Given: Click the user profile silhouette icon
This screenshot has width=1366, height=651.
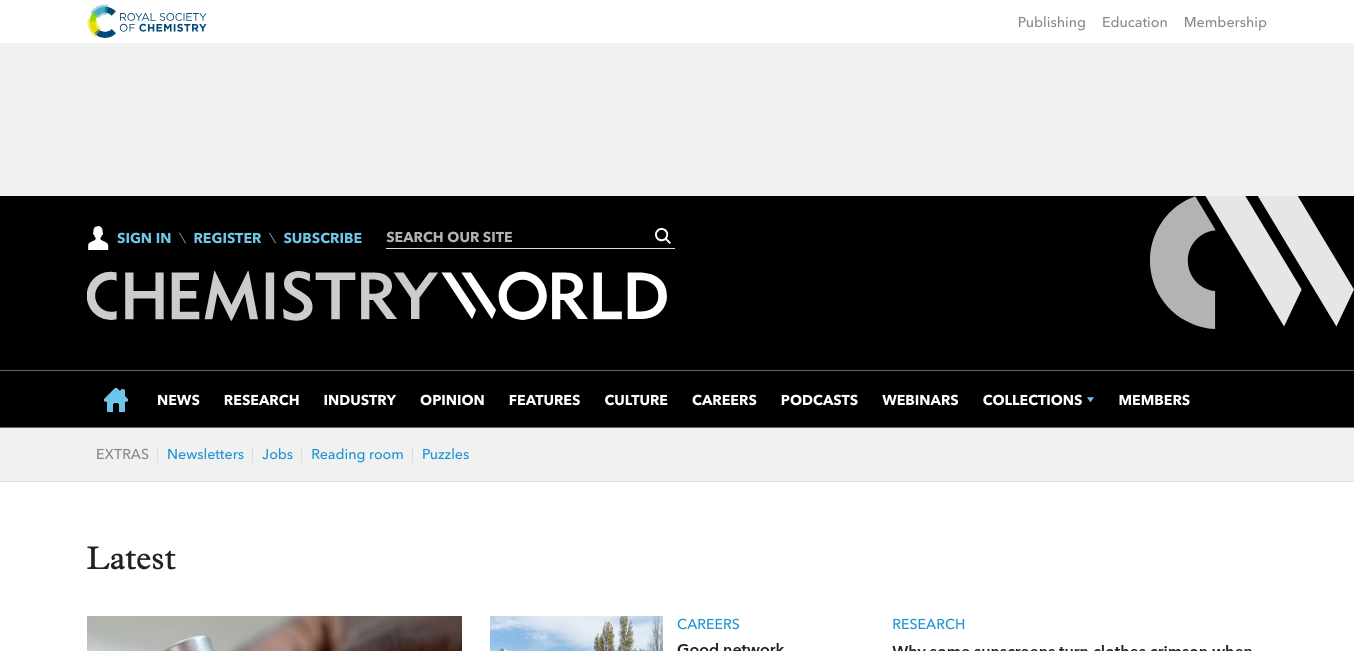Looking at the screenshot, I should (98, 238).
